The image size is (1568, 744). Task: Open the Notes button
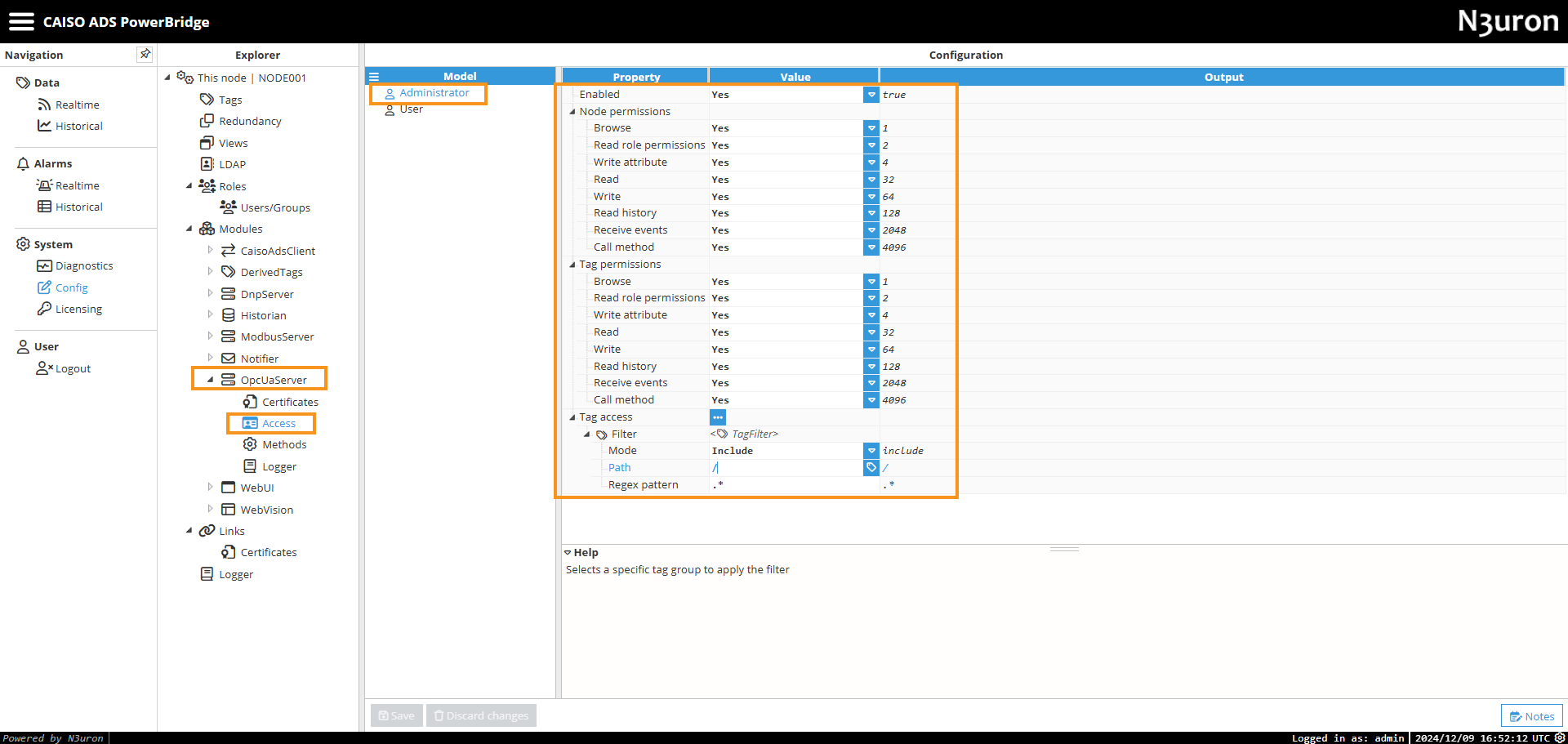click(x=1532, y=716)
